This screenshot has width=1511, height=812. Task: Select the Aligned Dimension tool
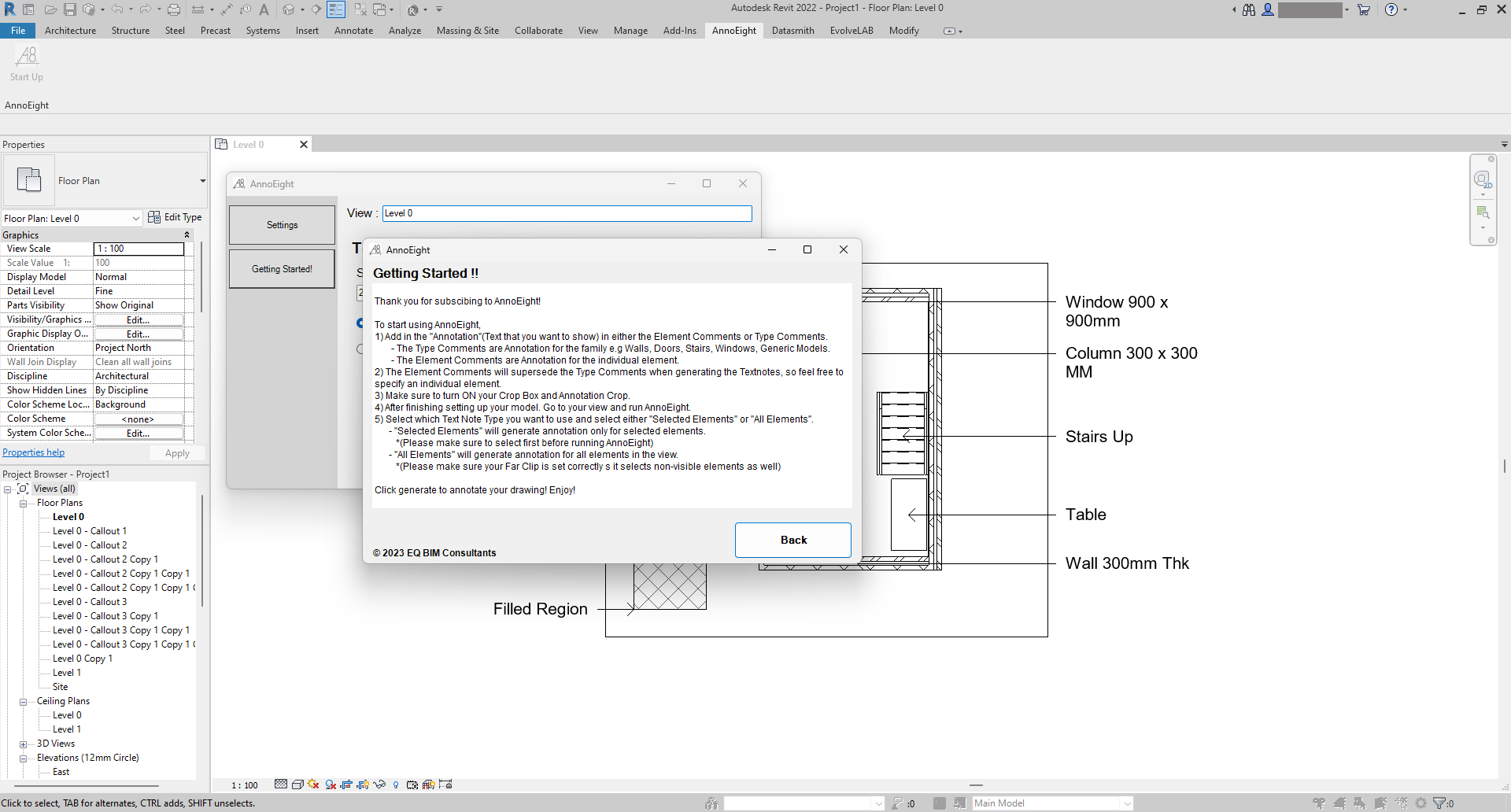click(x=227, y=9)
